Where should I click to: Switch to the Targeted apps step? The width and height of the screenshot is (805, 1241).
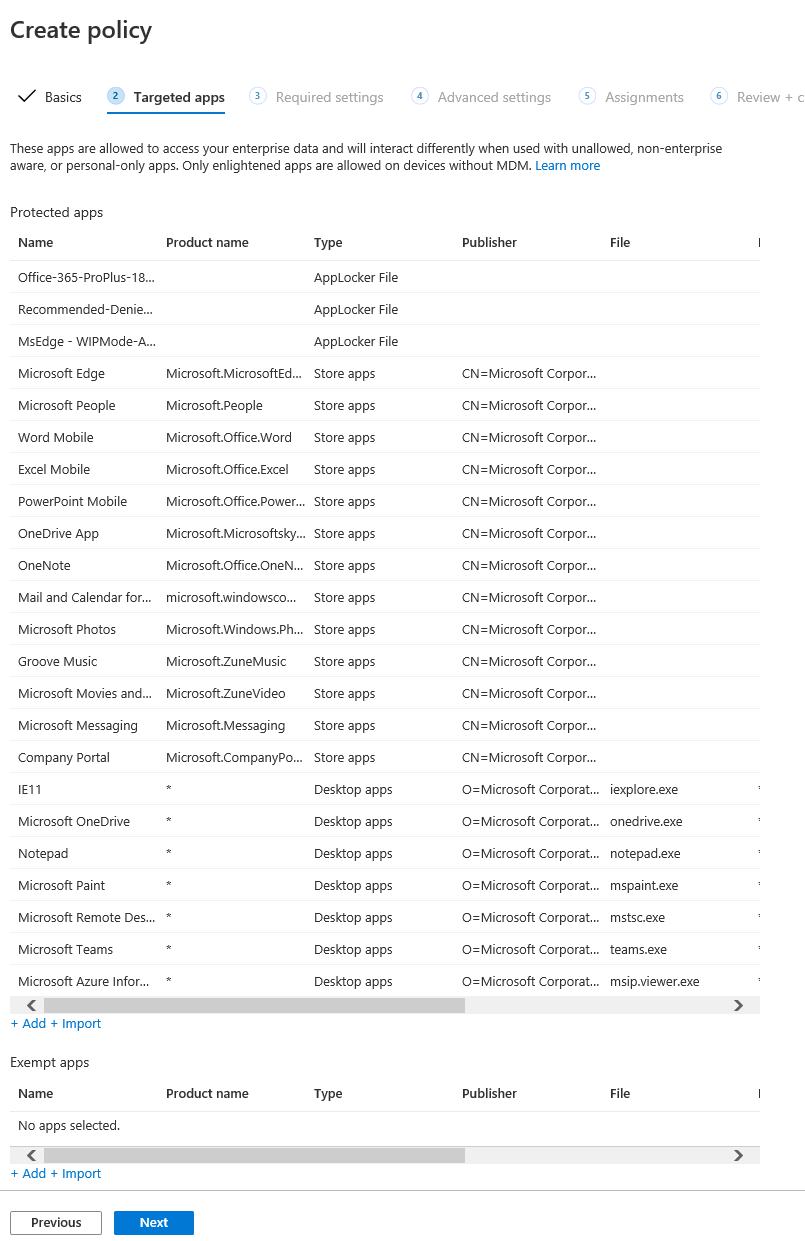179,97
